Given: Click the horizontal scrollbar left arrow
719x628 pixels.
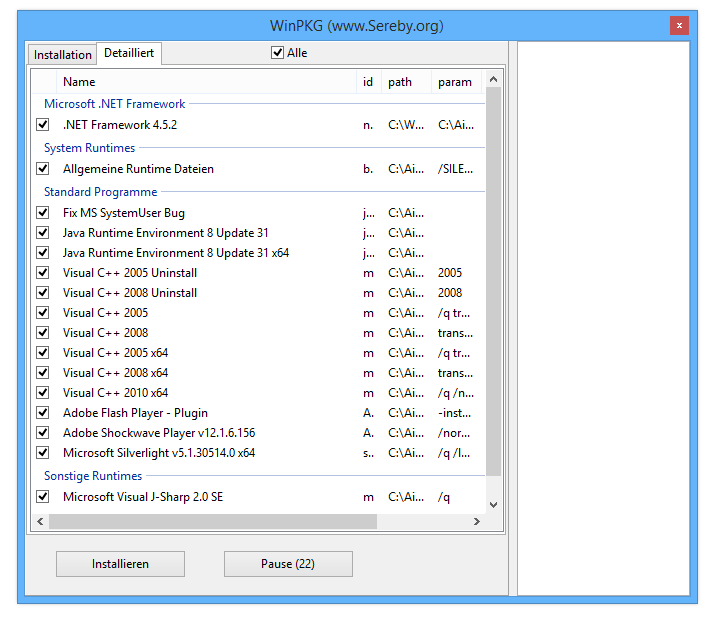Looking at the screenshot, I should pos(40,522).
